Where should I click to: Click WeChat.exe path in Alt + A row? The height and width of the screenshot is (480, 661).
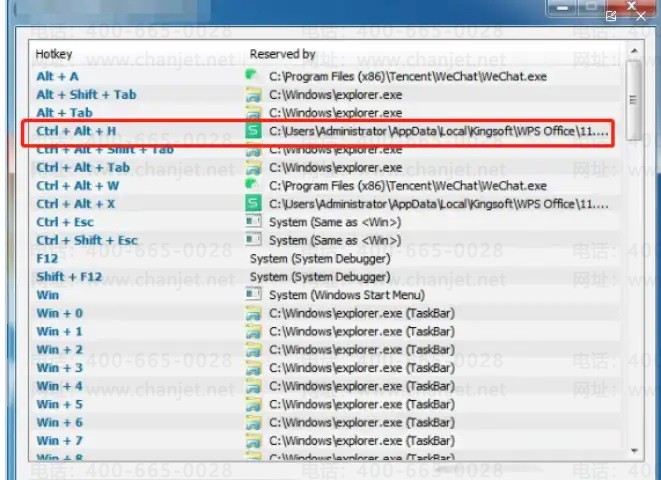408,76
